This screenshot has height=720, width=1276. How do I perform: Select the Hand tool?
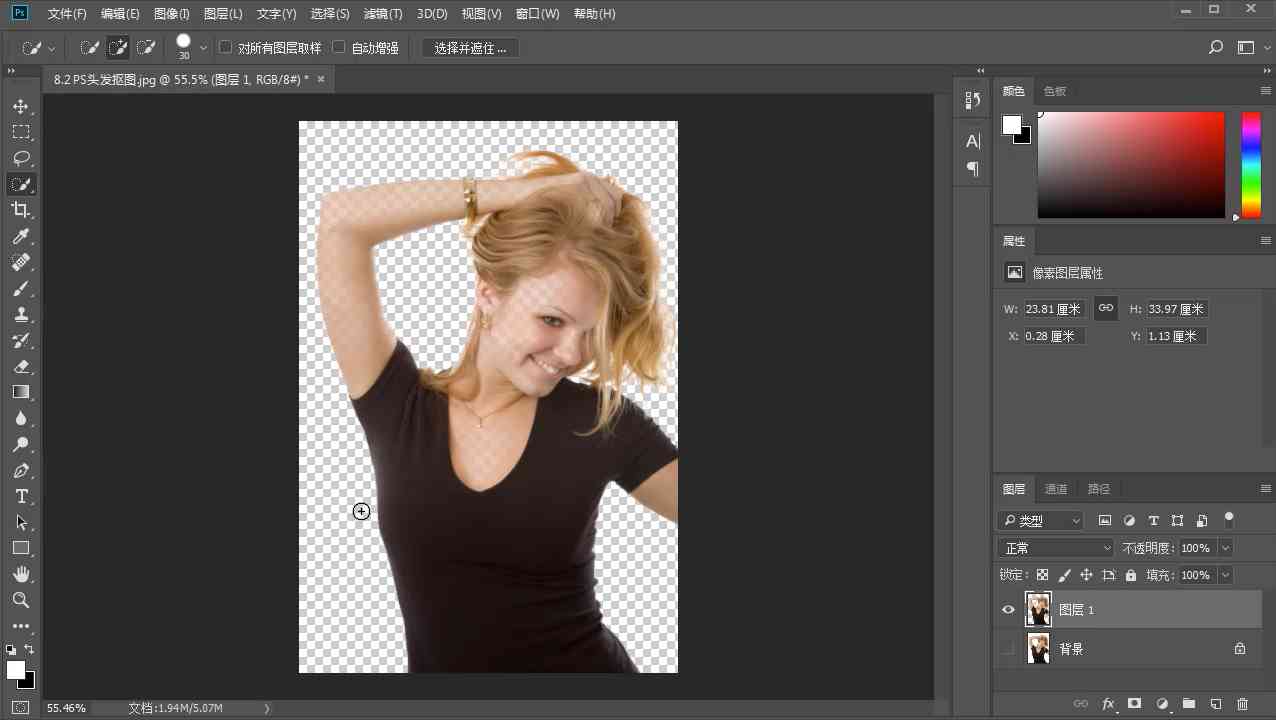(x=21, y=574)
